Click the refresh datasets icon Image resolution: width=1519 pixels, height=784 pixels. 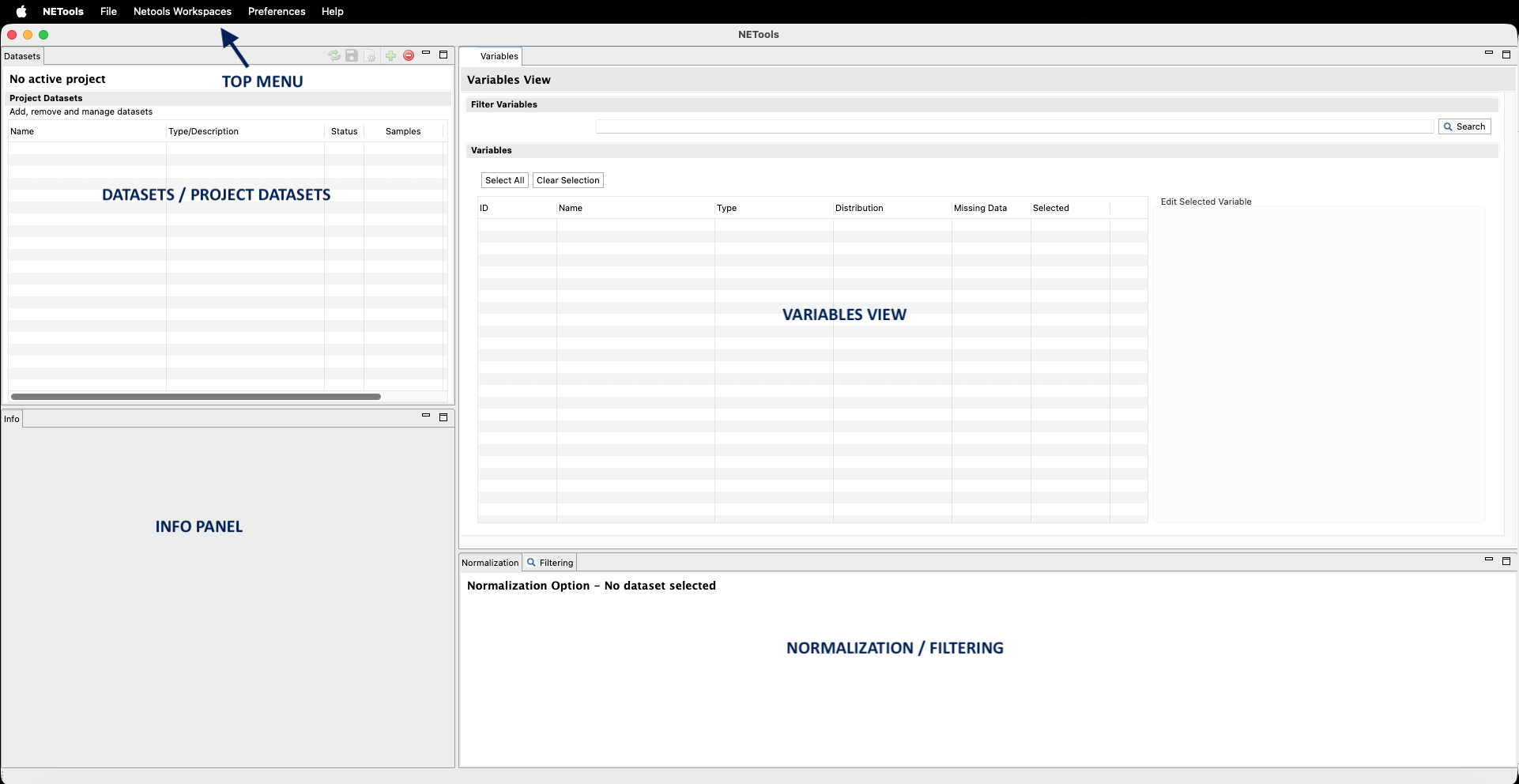(x=334, y=55)
